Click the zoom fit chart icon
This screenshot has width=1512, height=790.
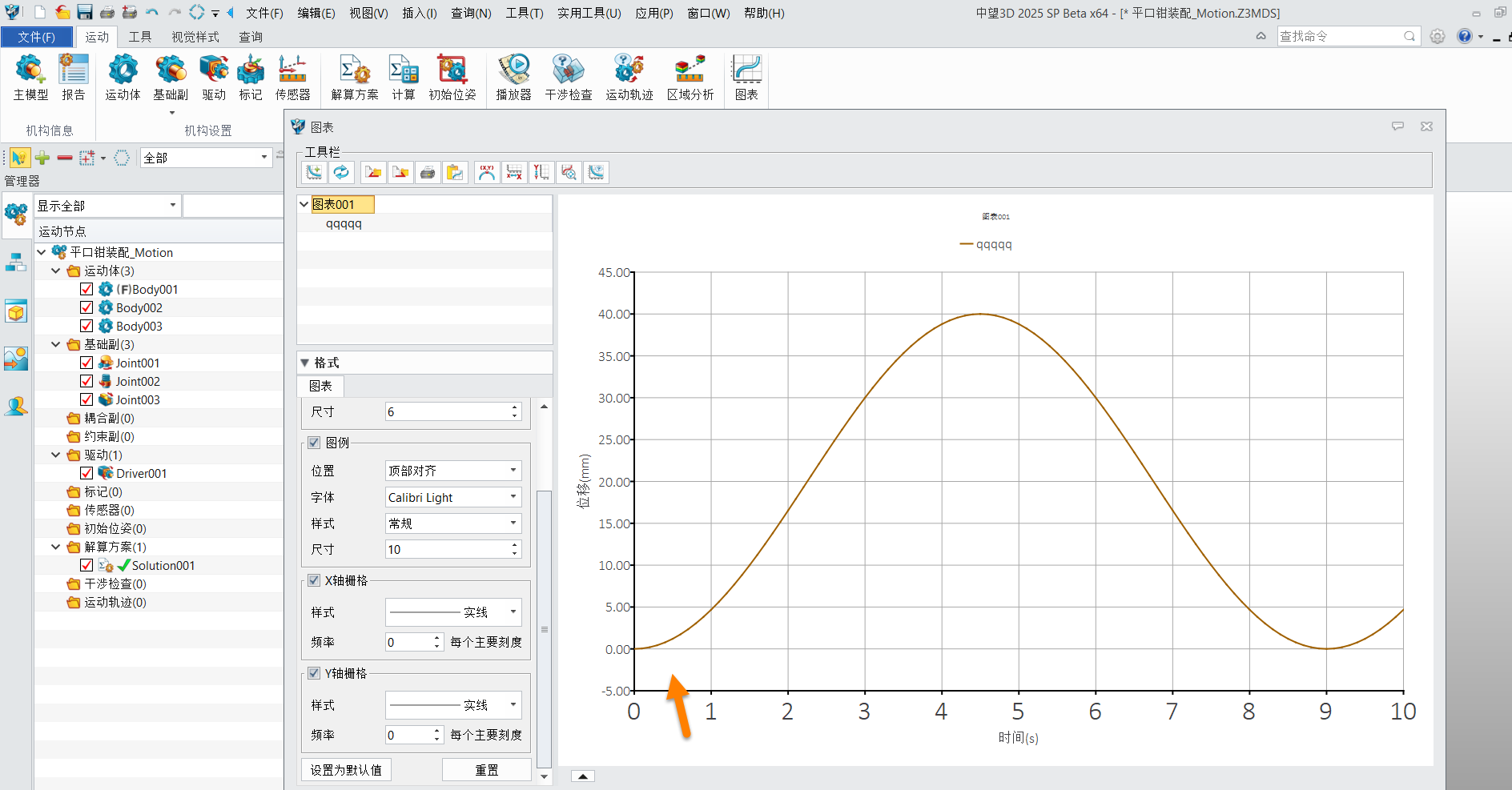[x=569, y=172]
